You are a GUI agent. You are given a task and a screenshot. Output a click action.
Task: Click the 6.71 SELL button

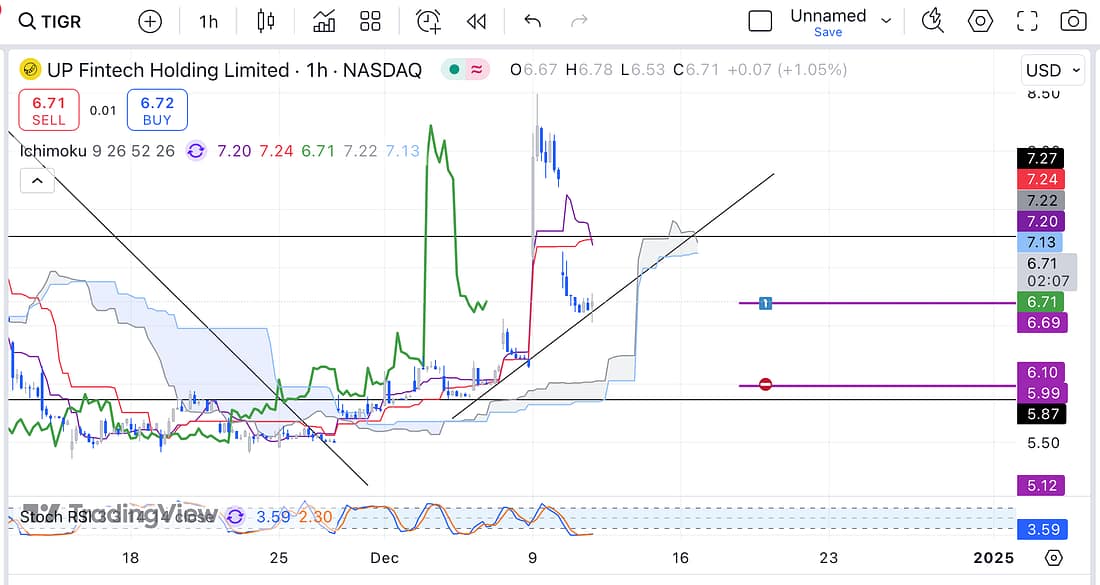[x=49, y=110]
